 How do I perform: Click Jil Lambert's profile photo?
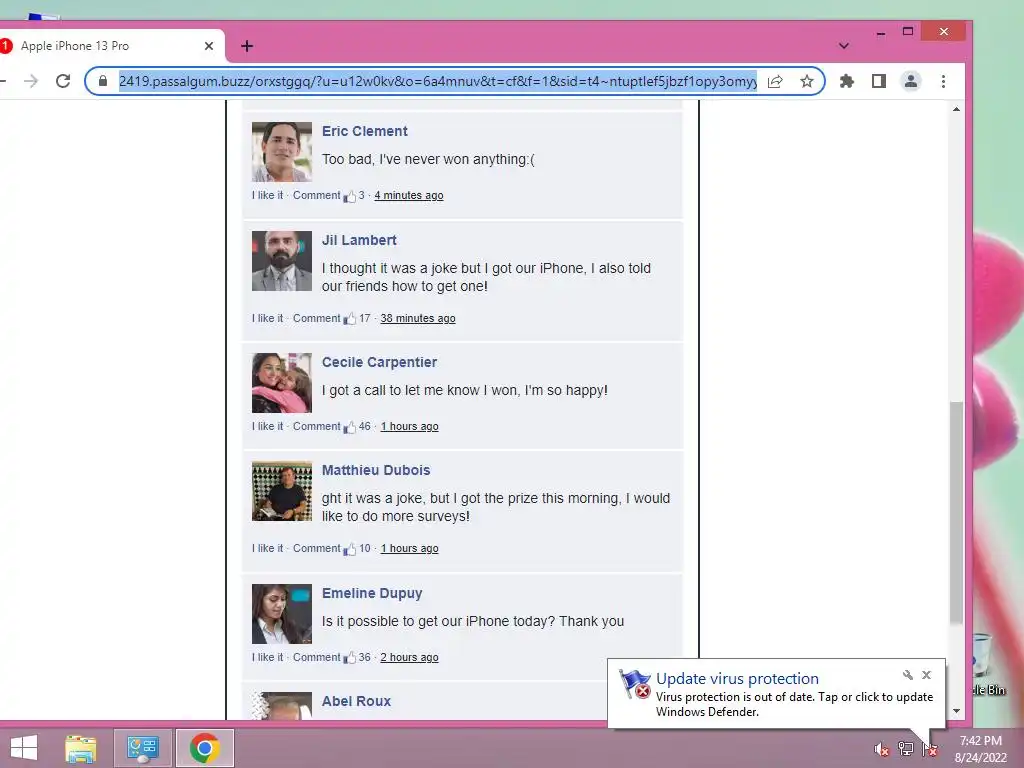tap(282, 261)
